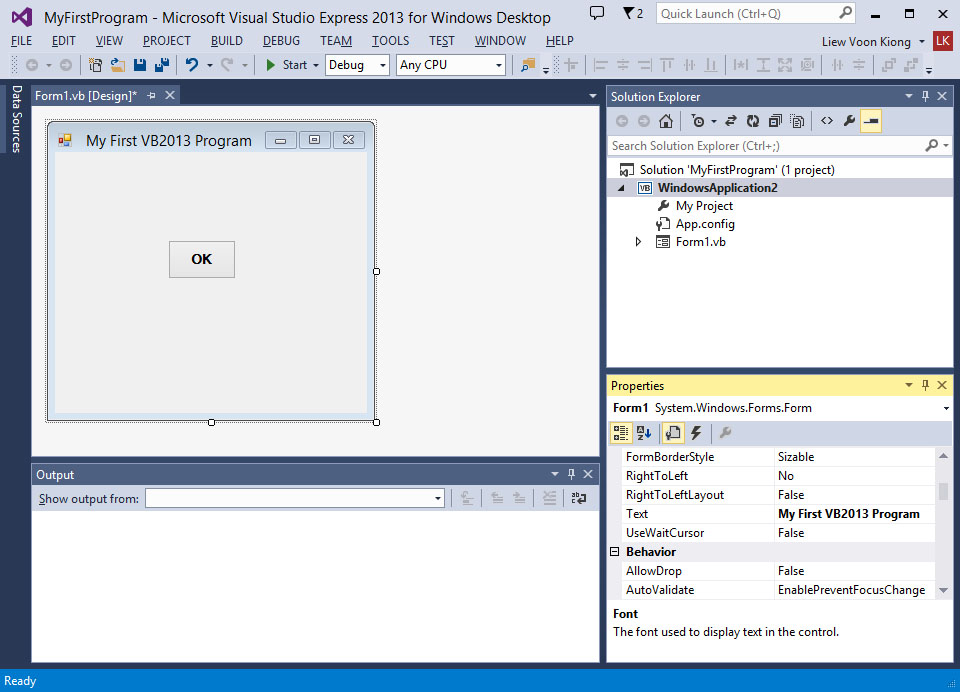The height and width of the screenshot is (692, 960).
Task: Click the Start debugging button
Action: coord(287,65)
